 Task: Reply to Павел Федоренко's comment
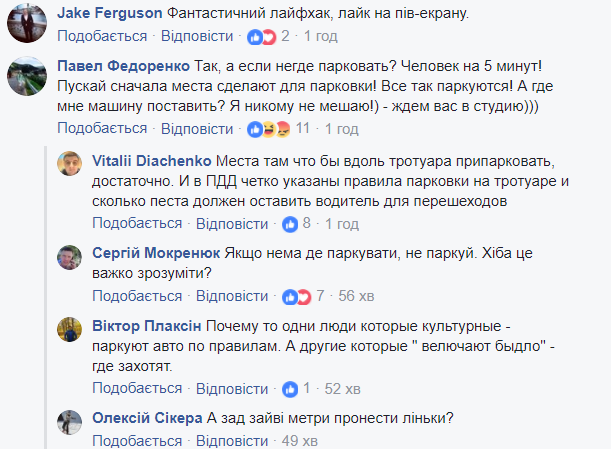tap(199, 128)
